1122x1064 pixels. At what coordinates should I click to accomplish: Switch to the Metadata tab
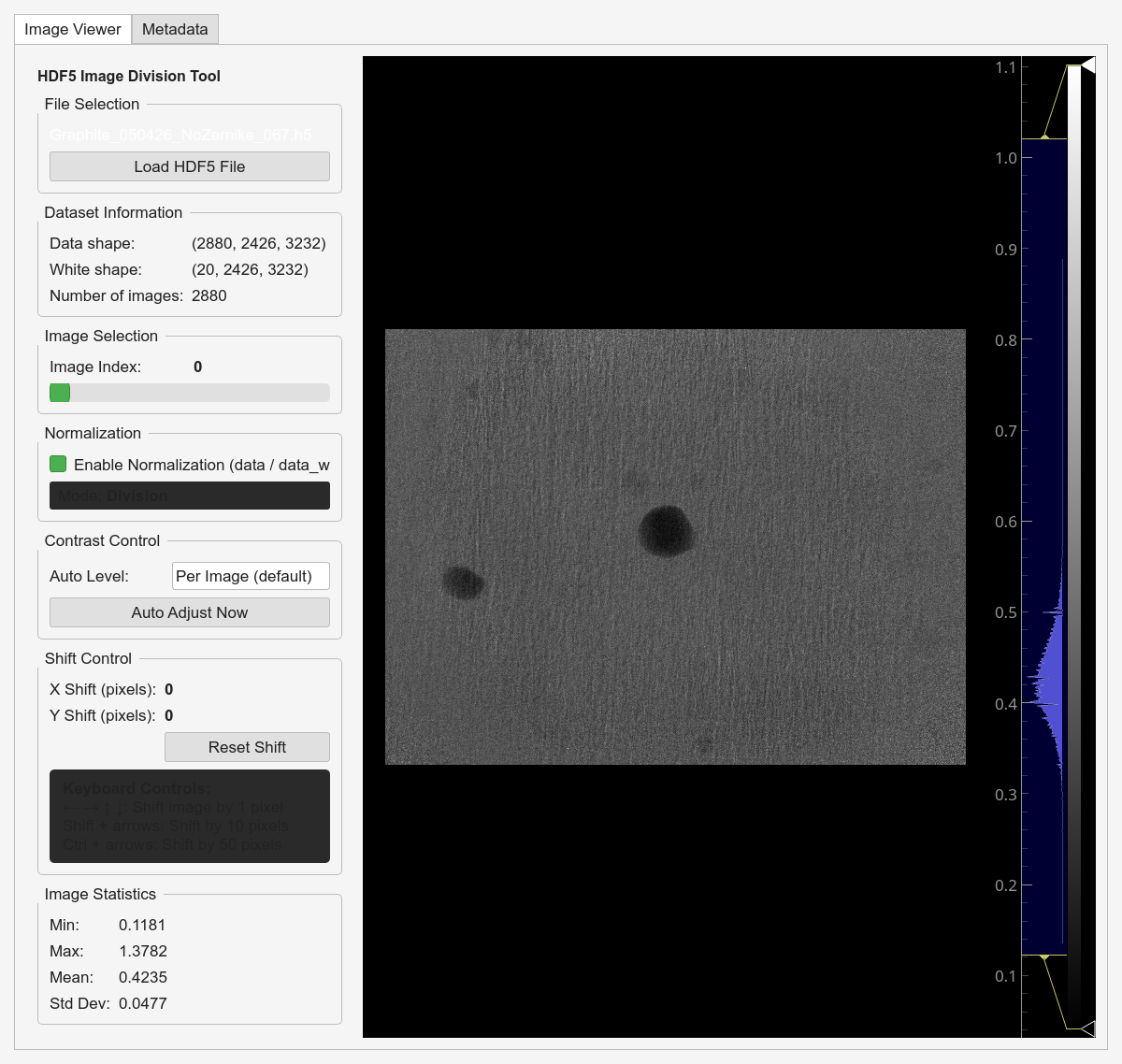(x=175, y=29)
